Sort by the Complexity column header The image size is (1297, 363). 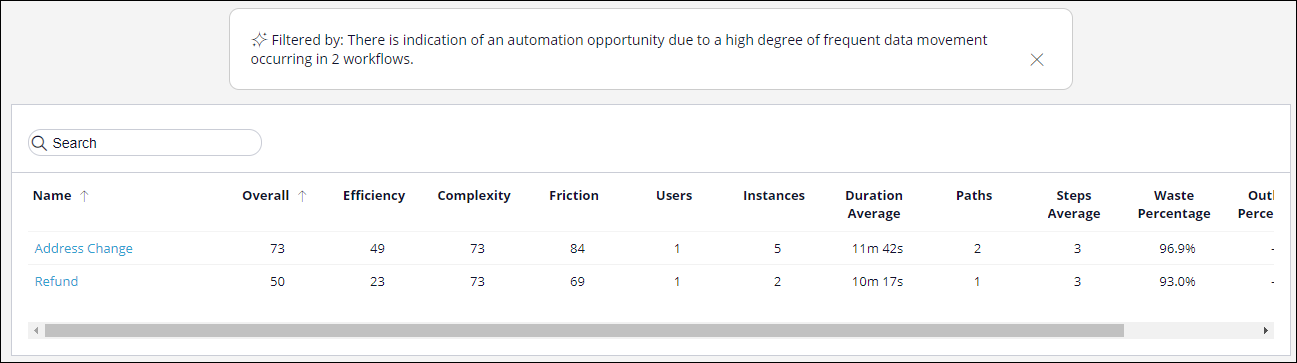point(474,196)
